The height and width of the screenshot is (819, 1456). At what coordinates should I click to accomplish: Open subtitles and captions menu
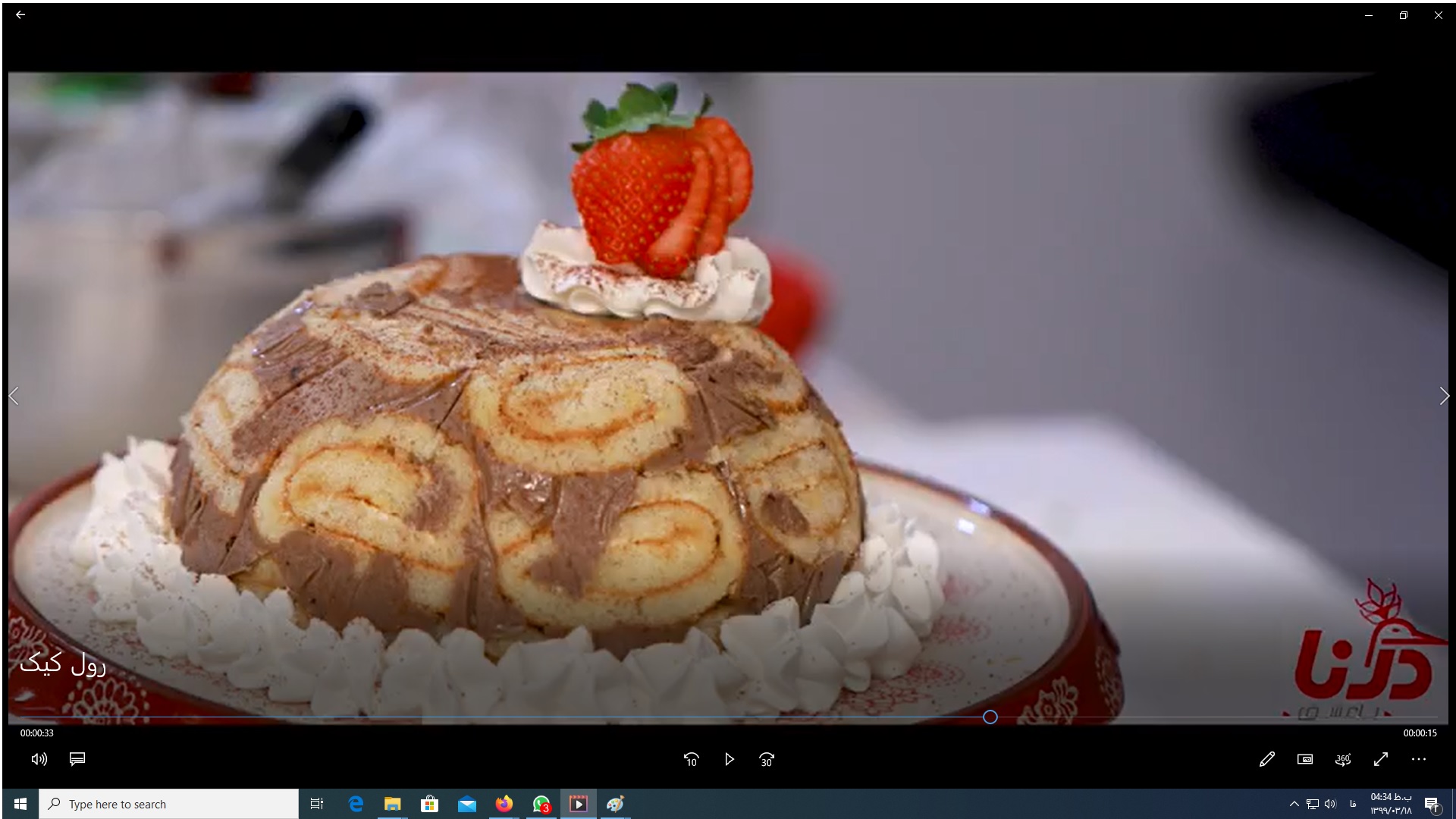[x=77, y=759]
